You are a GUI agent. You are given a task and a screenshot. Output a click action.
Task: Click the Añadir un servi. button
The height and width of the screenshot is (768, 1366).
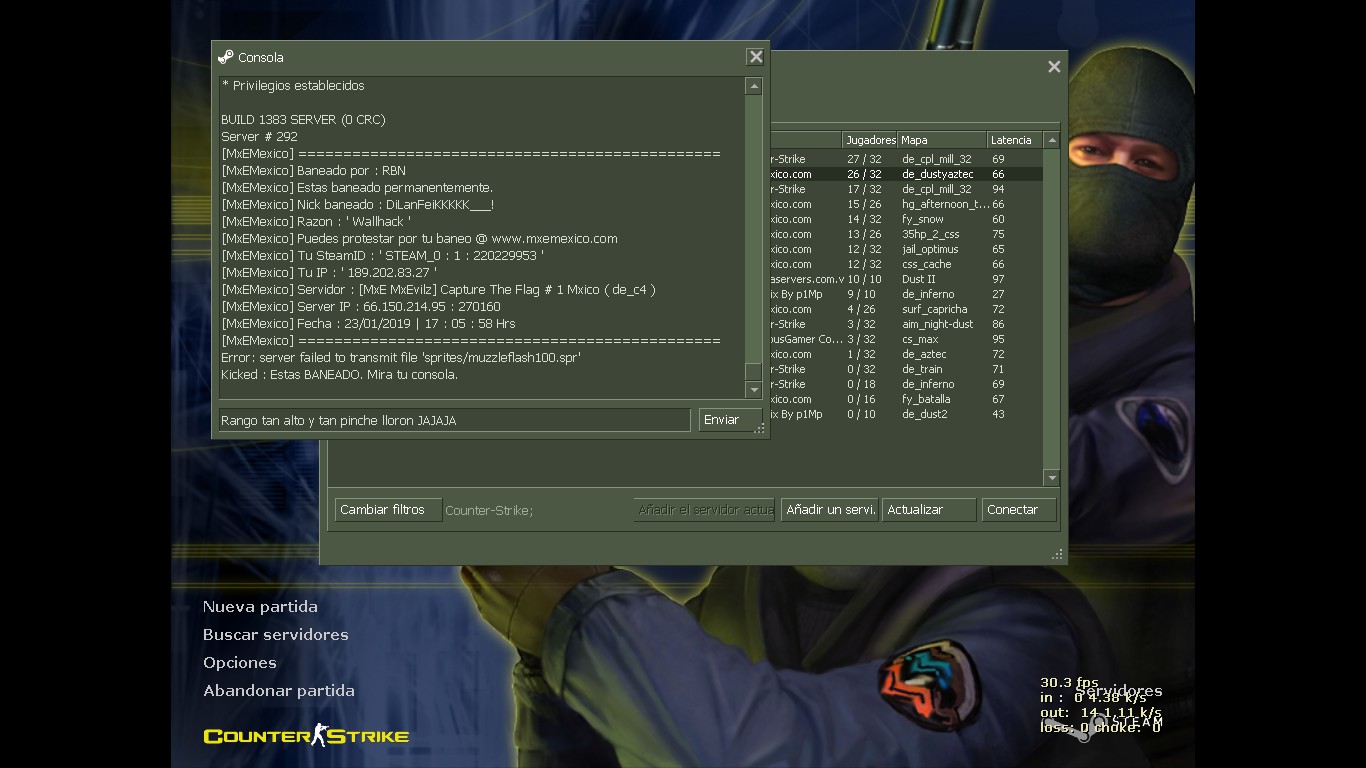pyautogui.click(x=829, y=510)
